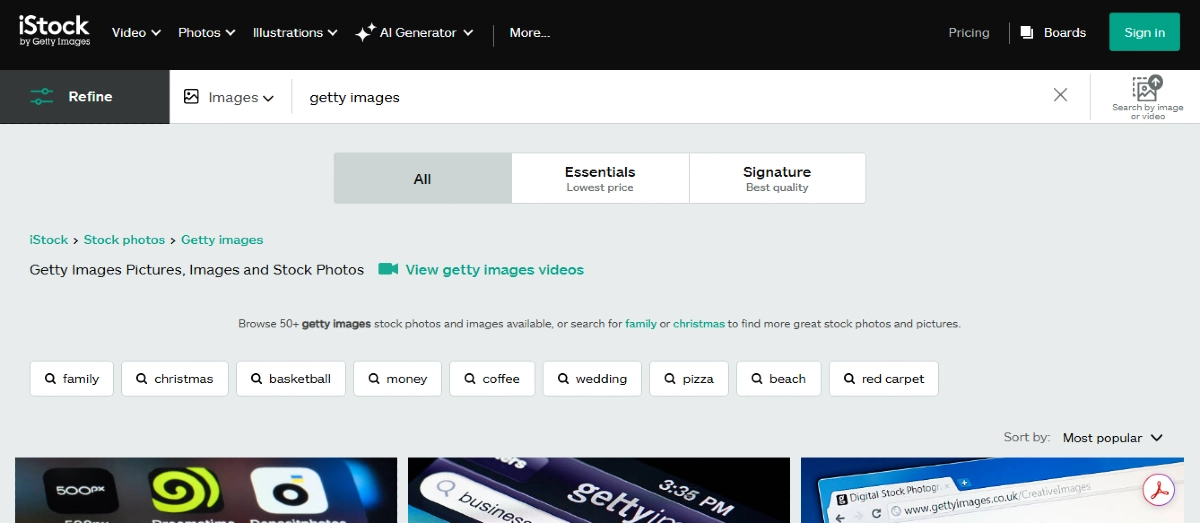Open the gettyimages phone screen thumbnail
Screen dimensions: 1200x523
tap(599, 490)
